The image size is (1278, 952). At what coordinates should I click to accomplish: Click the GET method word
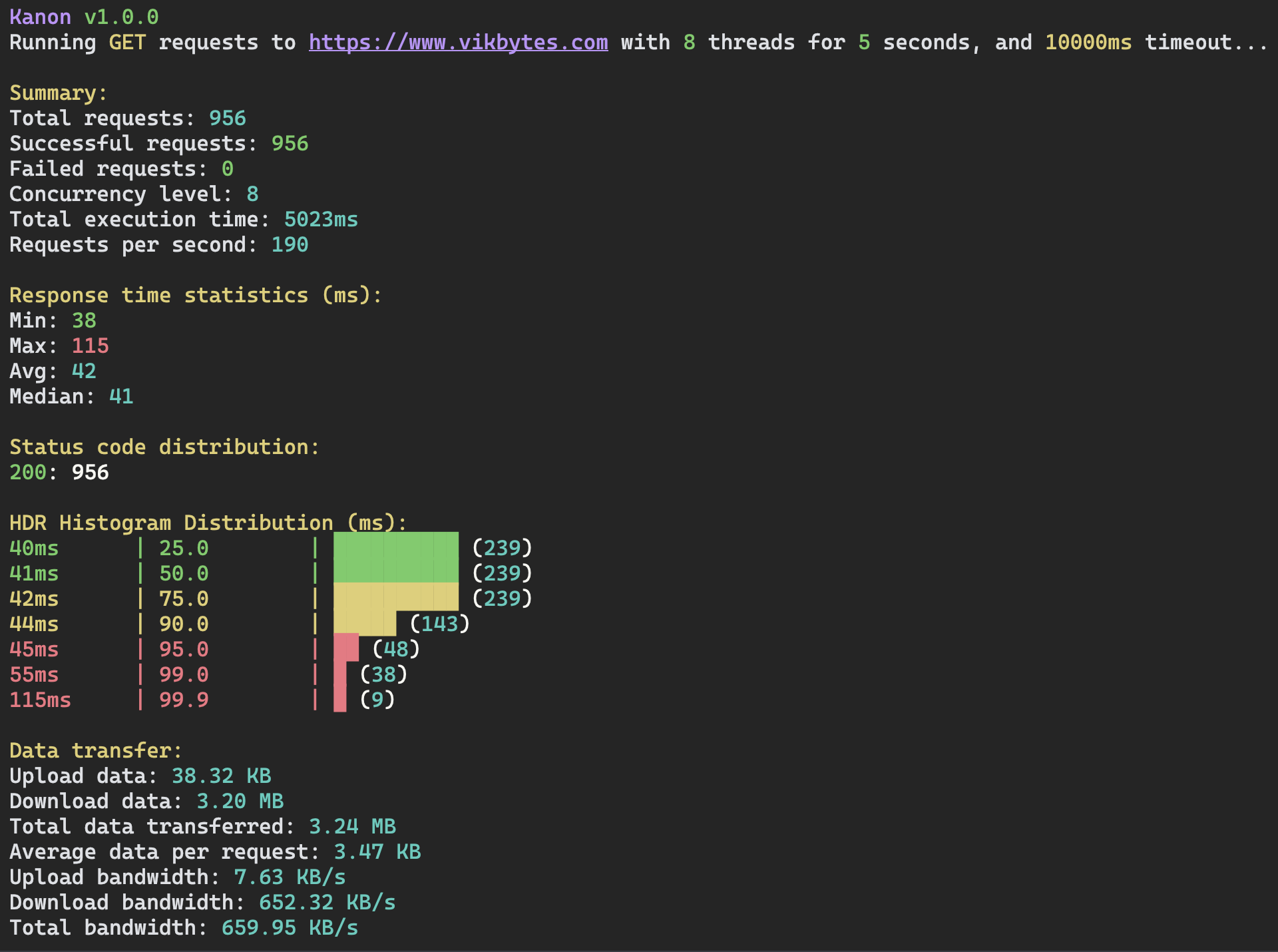(x=127, y=43)
